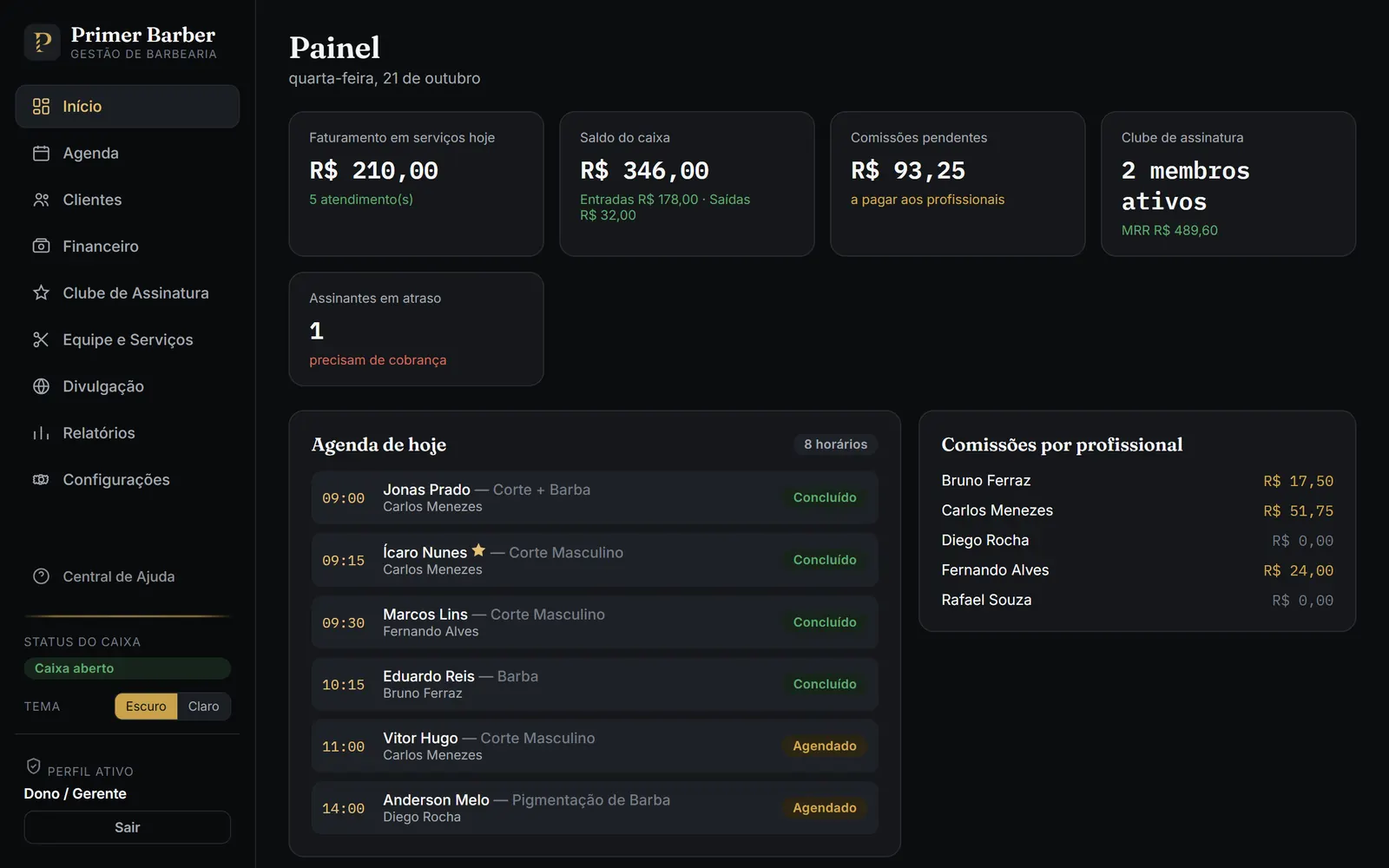Click the Caixa aberto status badge
Image resolution: width=1389 pixels, height=868 pixels.
click(127, 668)
